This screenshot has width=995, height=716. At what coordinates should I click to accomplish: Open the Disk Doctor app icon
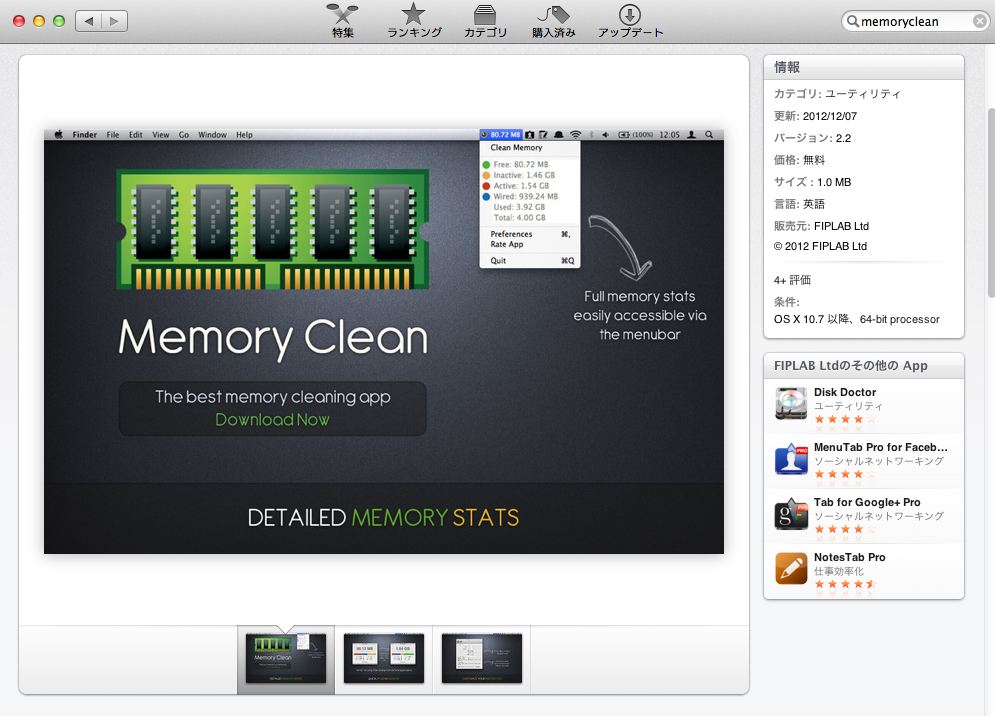coord(791,404)
